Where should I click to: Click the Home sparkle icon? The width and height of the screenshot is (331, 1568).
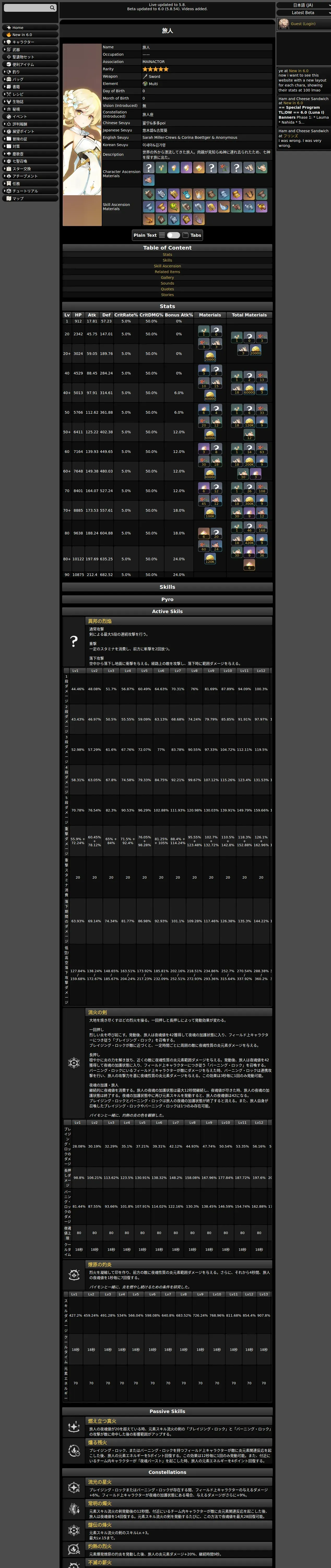coord(9,27)
